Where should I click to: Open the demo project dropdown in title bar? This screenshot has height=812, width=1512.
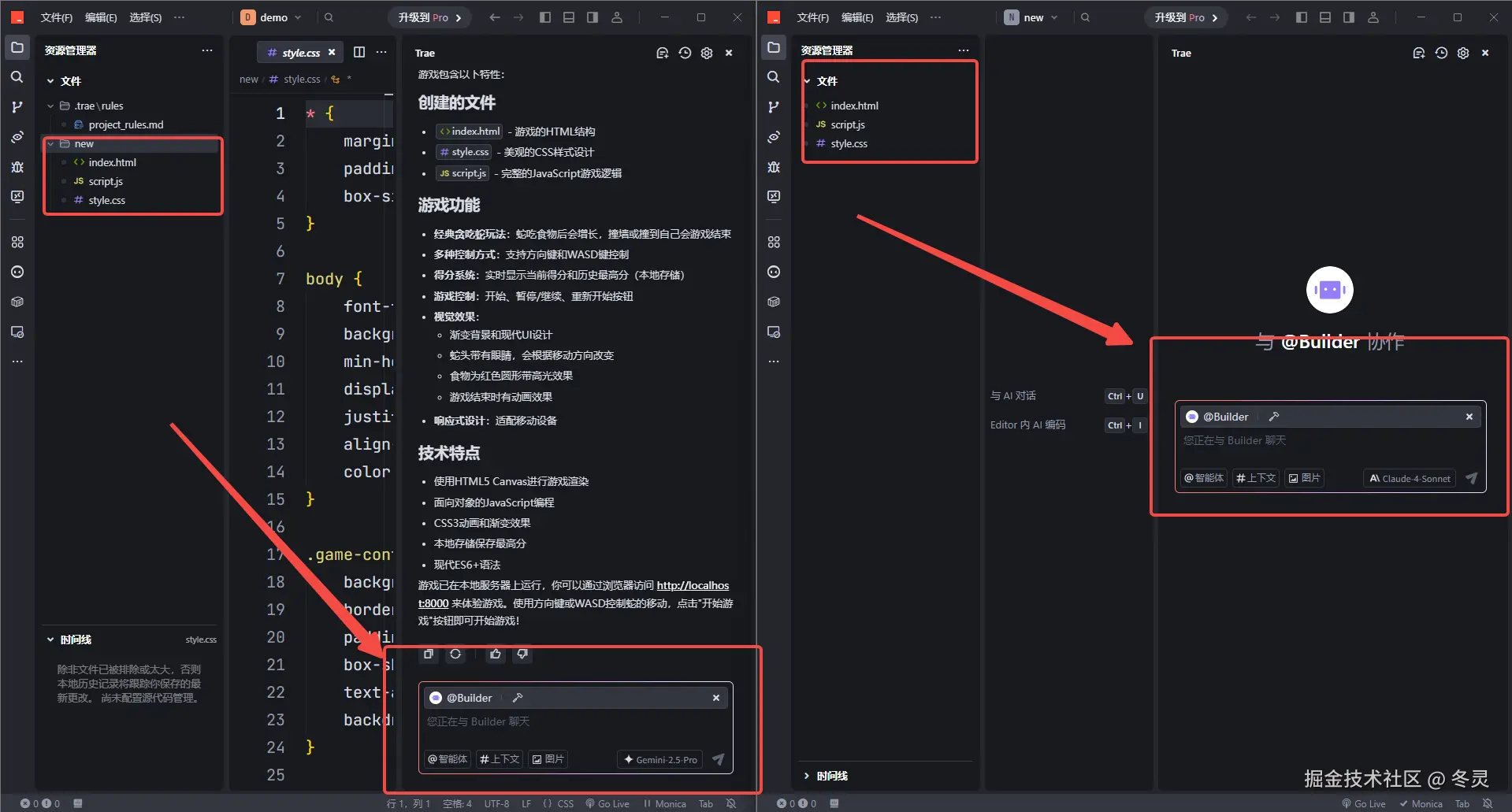273,17
